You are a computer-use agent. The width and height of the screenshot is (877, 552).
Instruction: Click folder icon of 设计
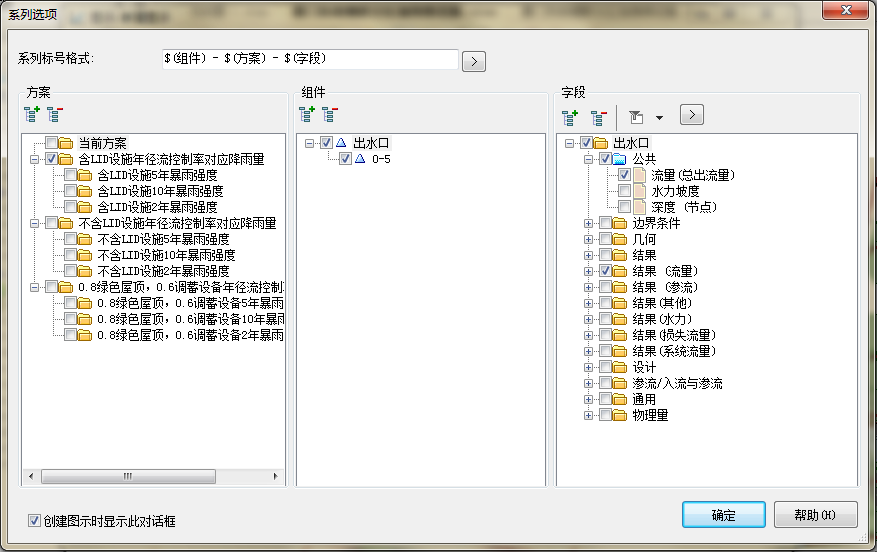pyautogui.click(x=619, y=367)
